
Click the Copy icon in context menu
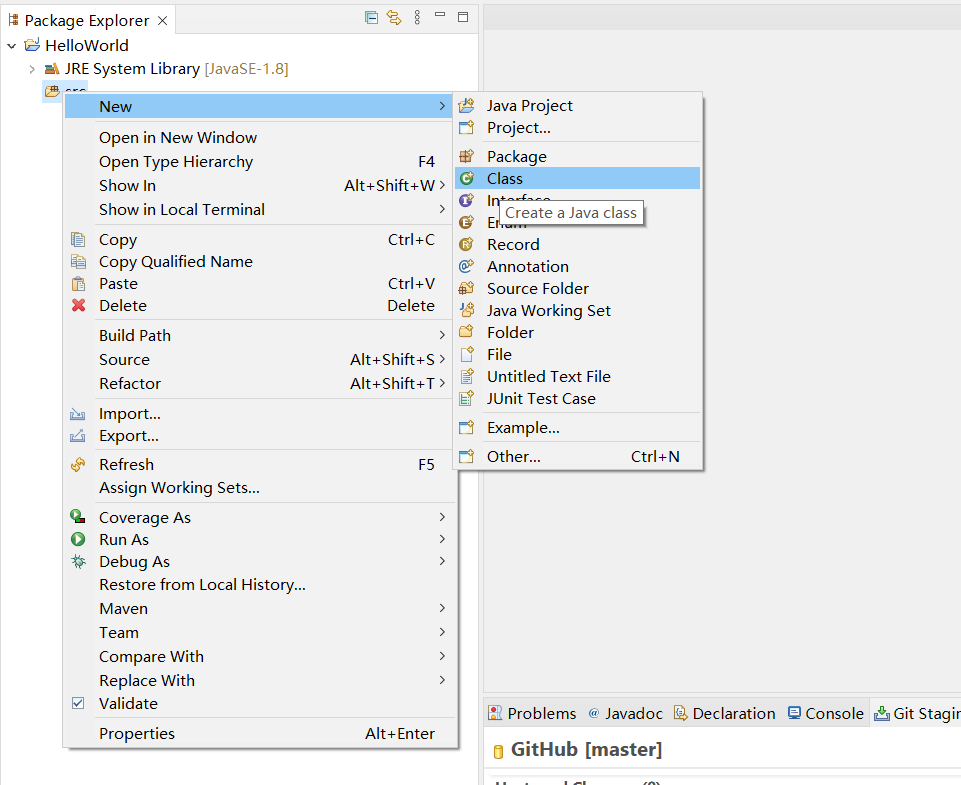pyautogui.click(x=78, y=240)
